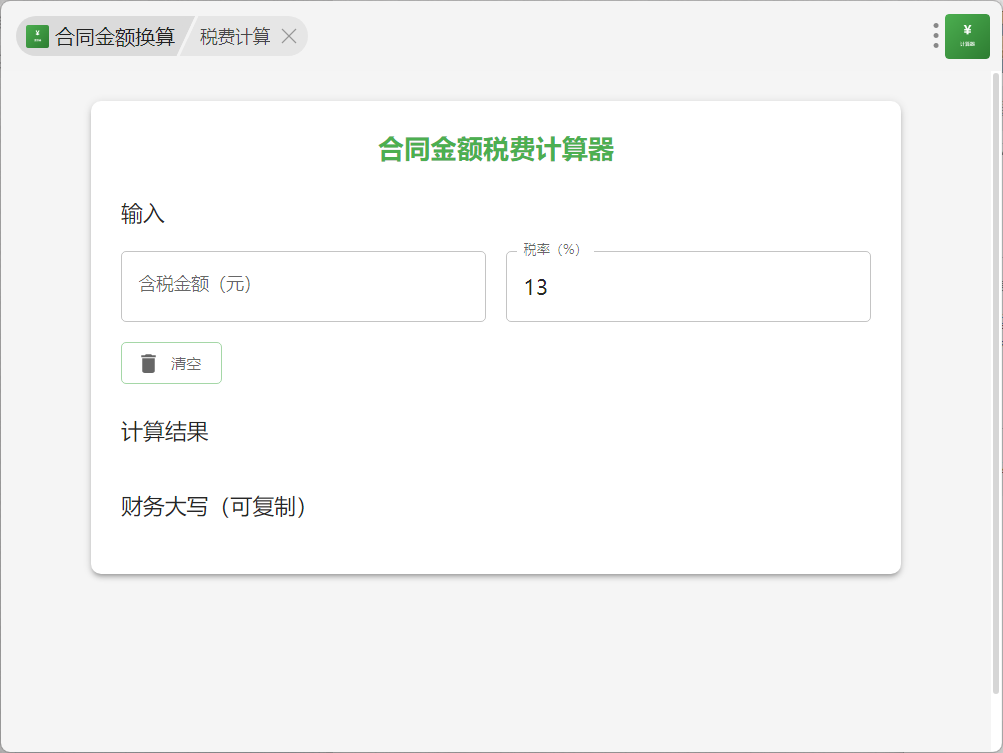Click the blank card space right of 清空

click(550, 363)
